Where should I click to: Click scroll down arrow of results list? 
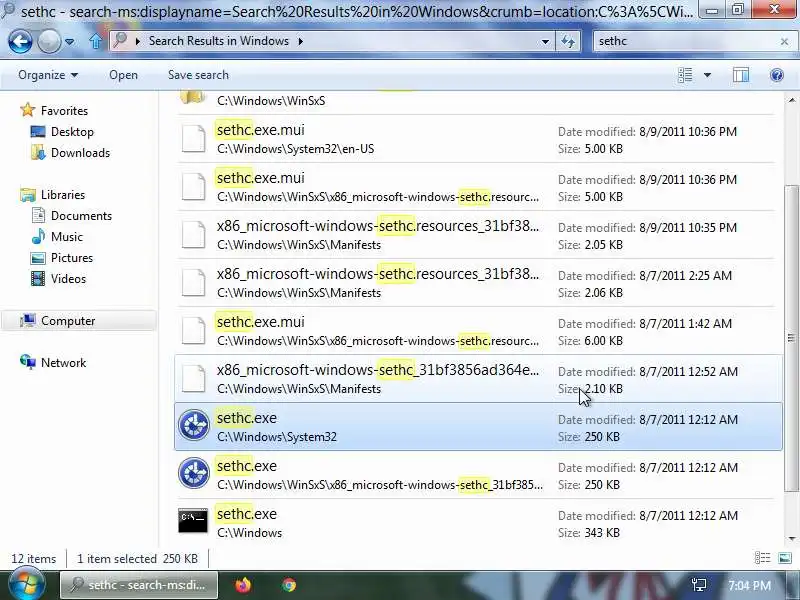coord(791,539)
